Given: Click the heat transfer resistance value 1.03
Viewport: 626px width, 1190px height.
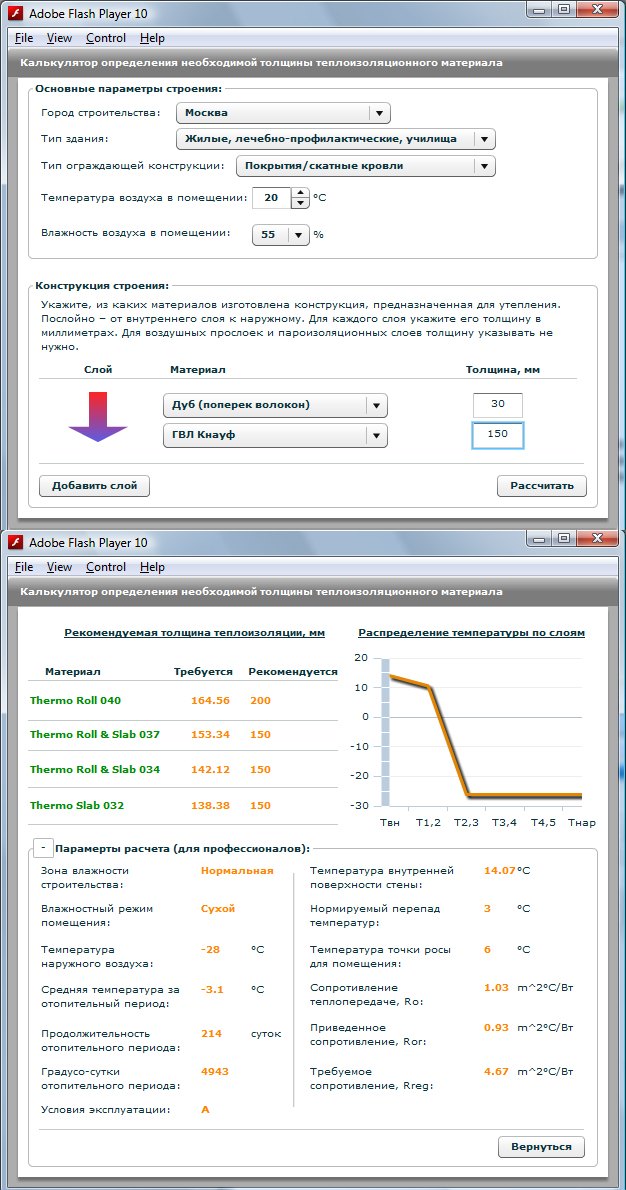Looking at the screenshot, I should tap(495, 988).
